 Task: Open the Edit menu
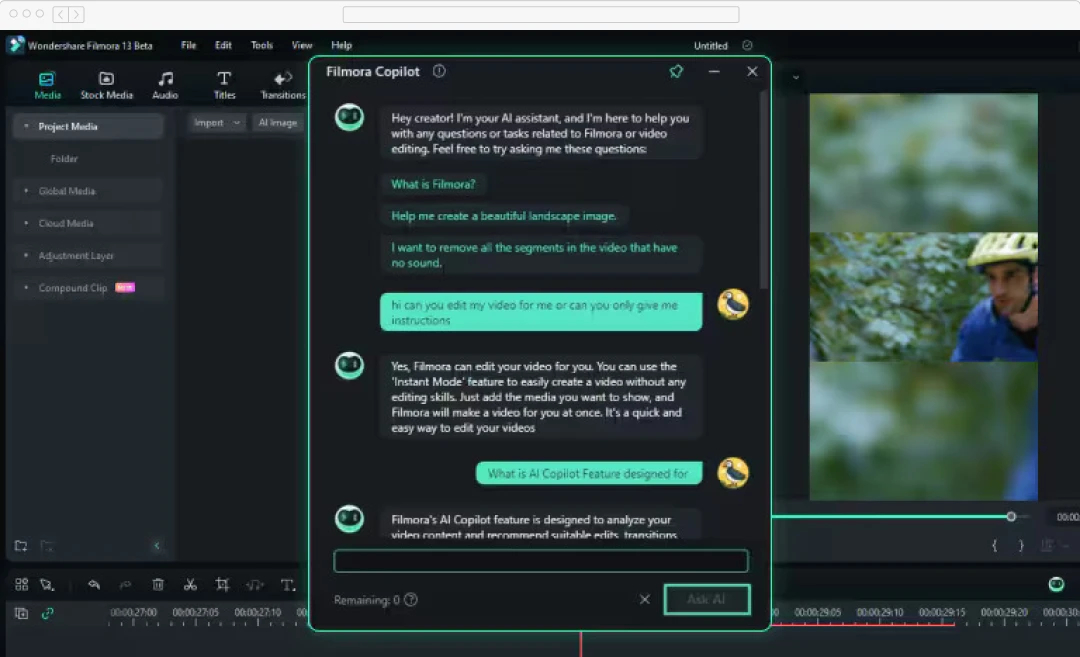(223, 45)
